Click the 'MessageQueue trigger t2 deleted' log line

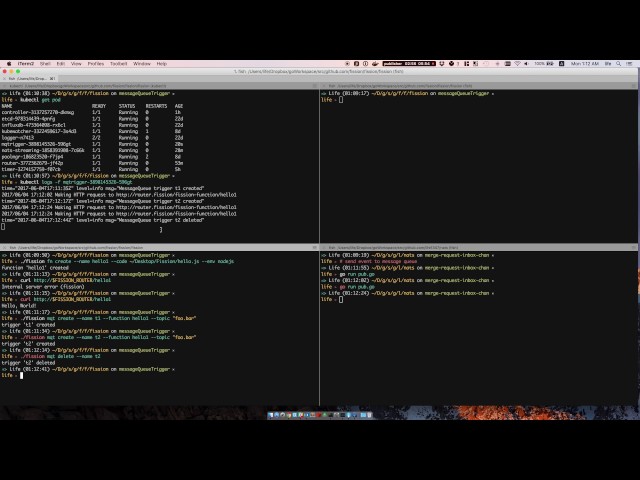102,220
